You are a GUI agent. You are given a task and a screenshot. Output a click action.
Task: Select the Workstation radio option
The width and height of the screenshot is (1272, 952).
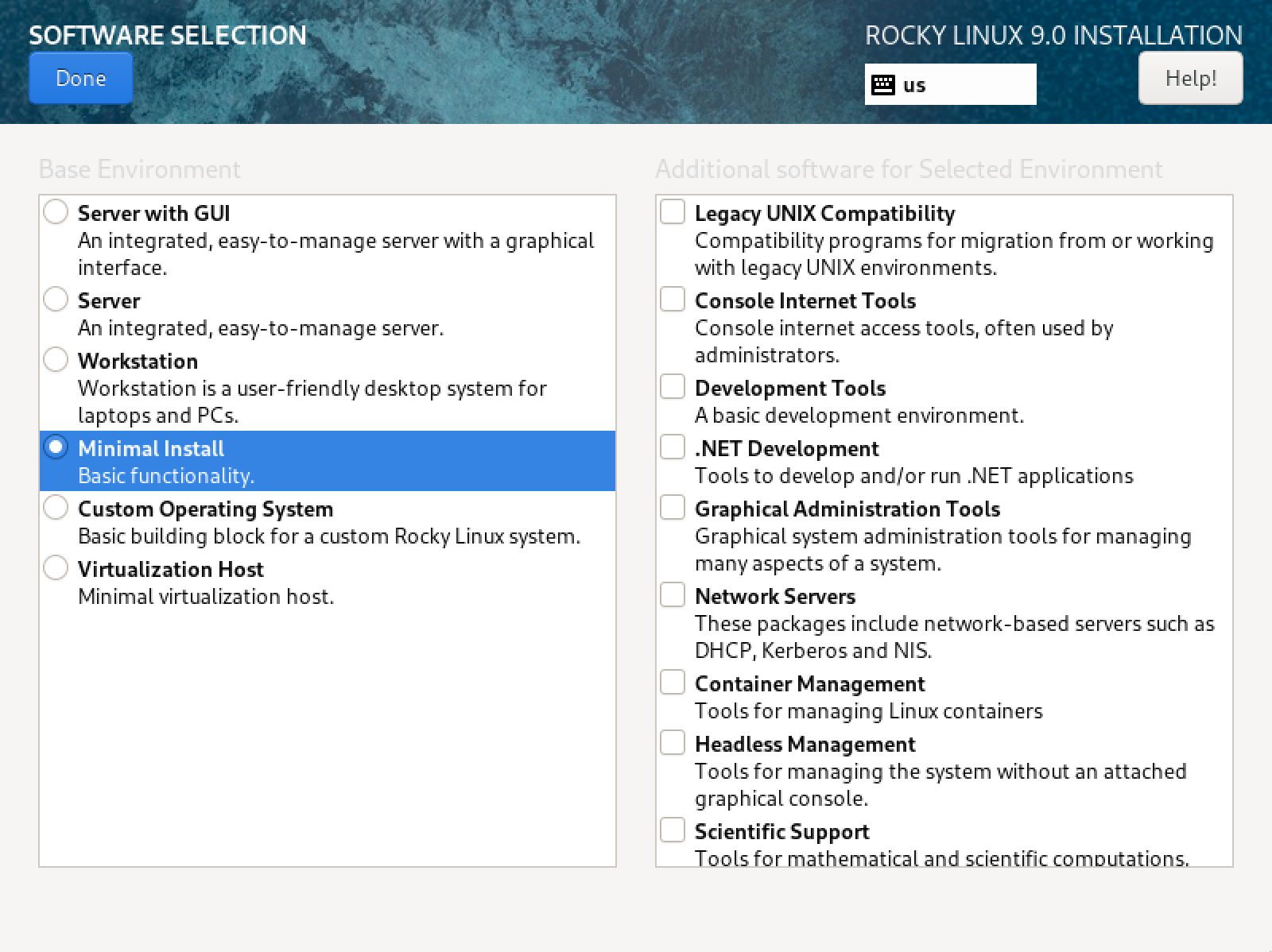click(x=56, y=360)
